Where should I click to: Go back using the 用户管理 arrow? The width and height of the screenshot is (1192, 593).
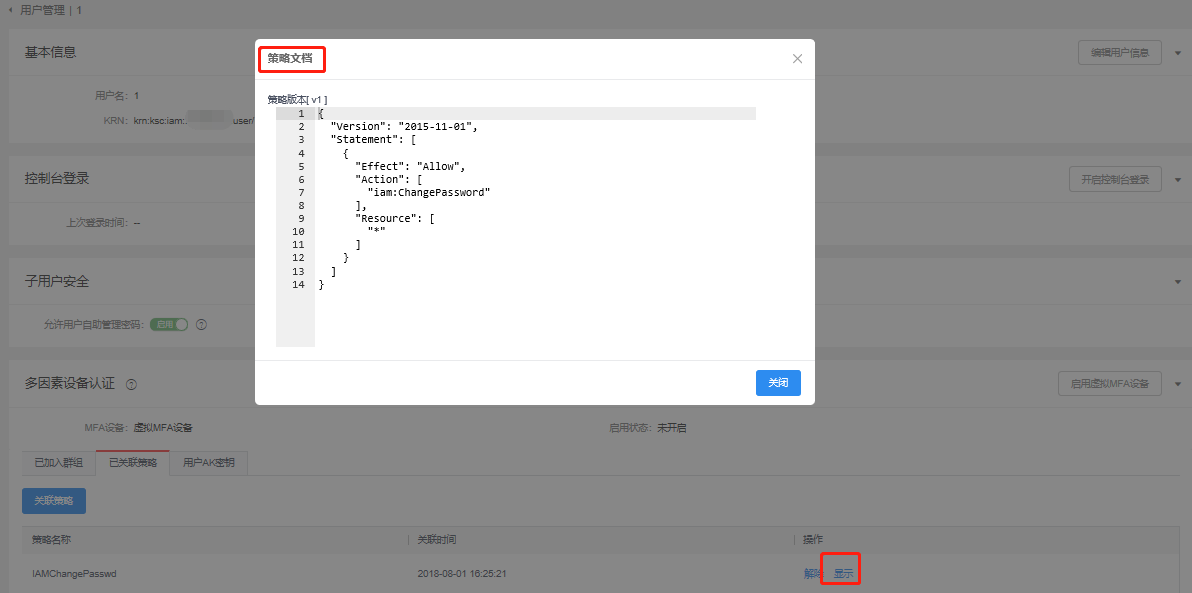coord(12,9)
